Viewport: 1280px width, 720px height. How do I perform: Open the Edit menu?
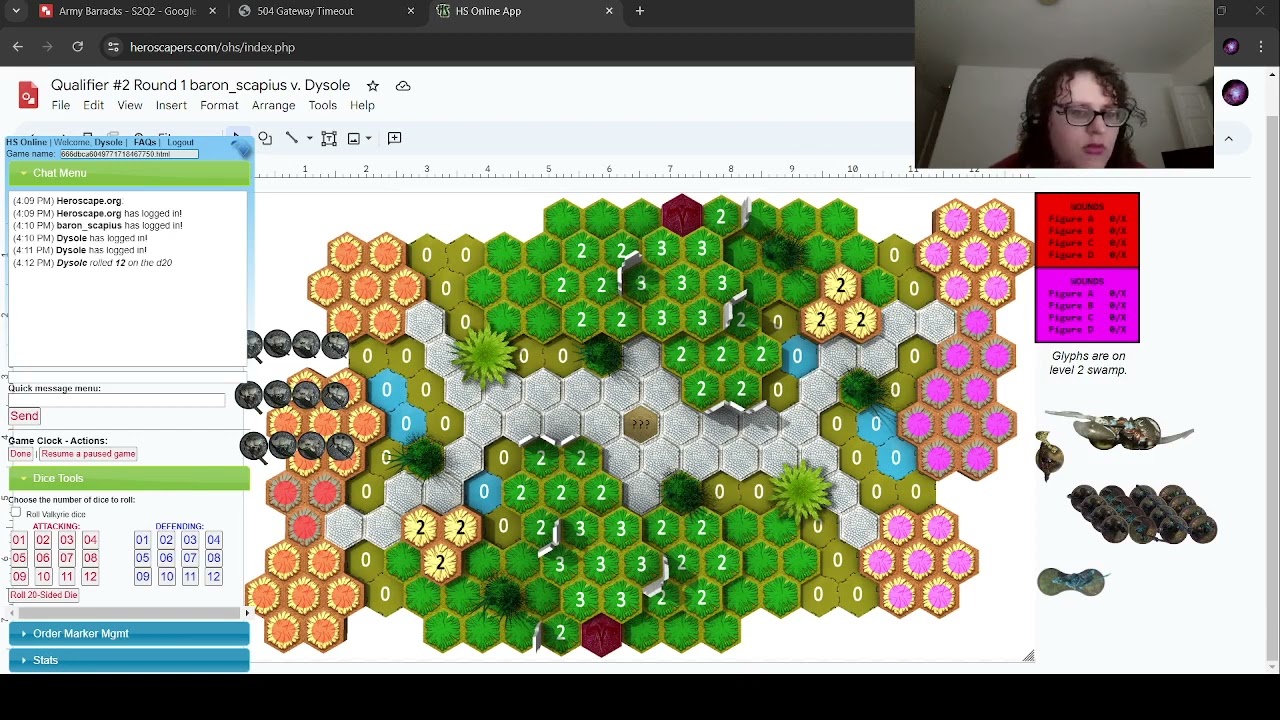point(93,105)
